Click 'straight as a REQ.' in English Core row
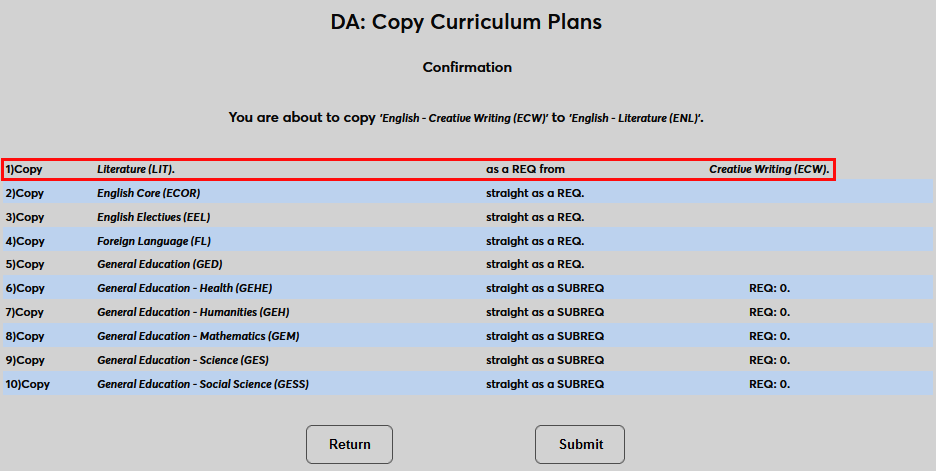 pyautogui.click(x=534, y=193)
